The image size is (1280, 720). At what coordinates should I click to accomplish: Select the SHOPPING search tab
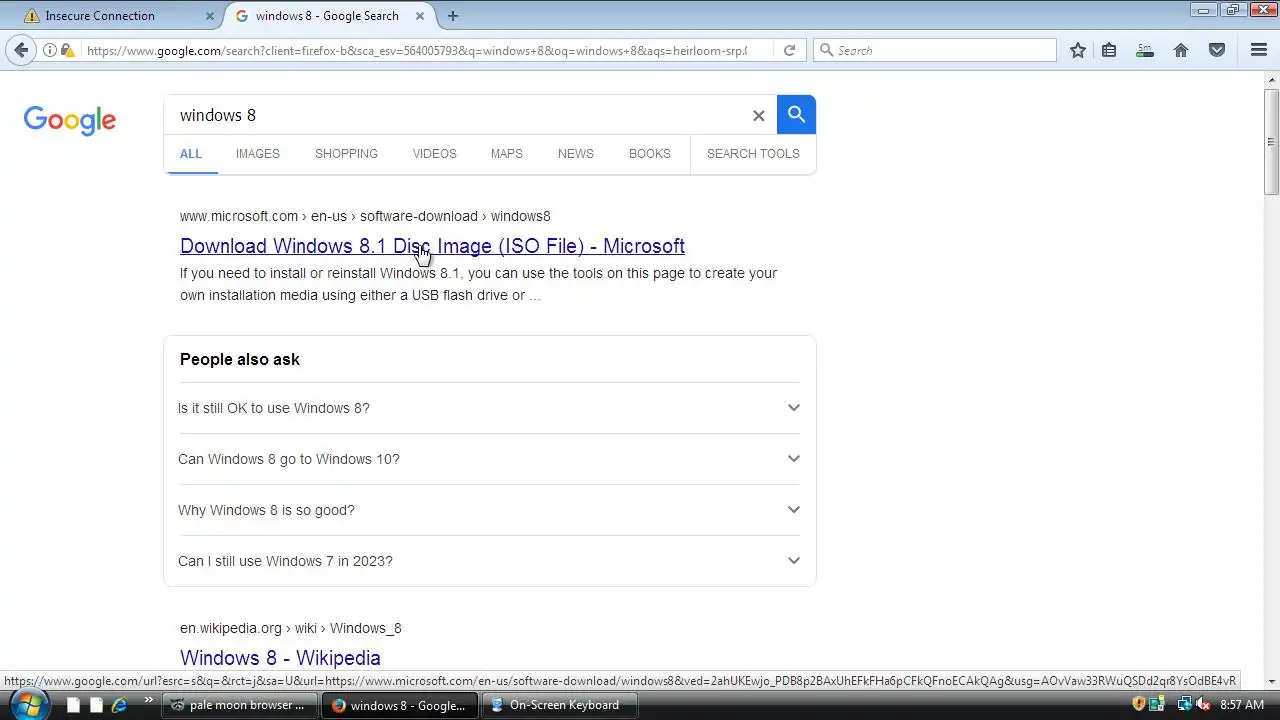click(346, 154)
